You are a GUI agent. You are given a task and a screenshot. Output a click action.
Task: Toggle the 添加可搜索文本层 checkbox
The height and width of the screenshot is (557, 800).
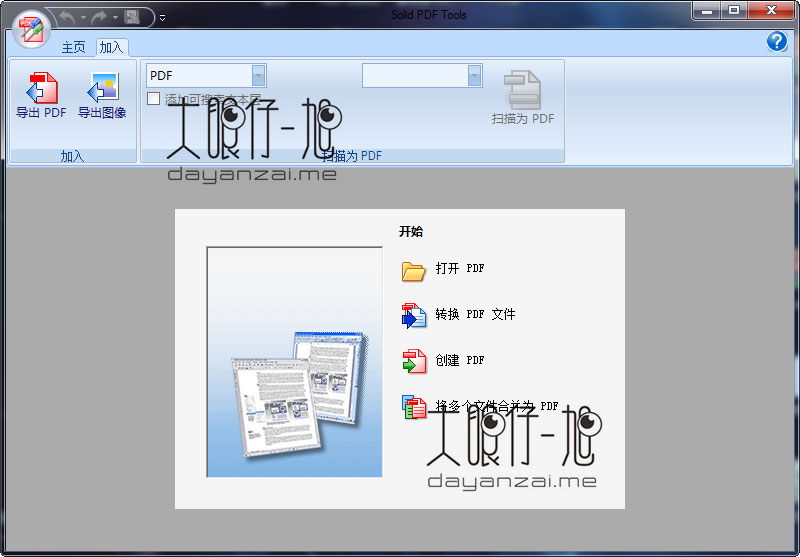point(153,98)
